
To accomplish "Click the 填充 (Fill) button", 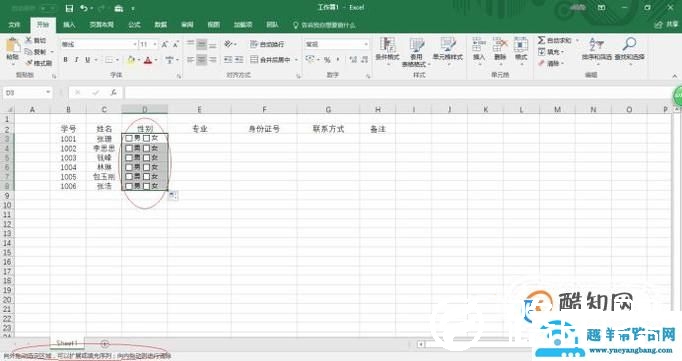I will point(551,52).
